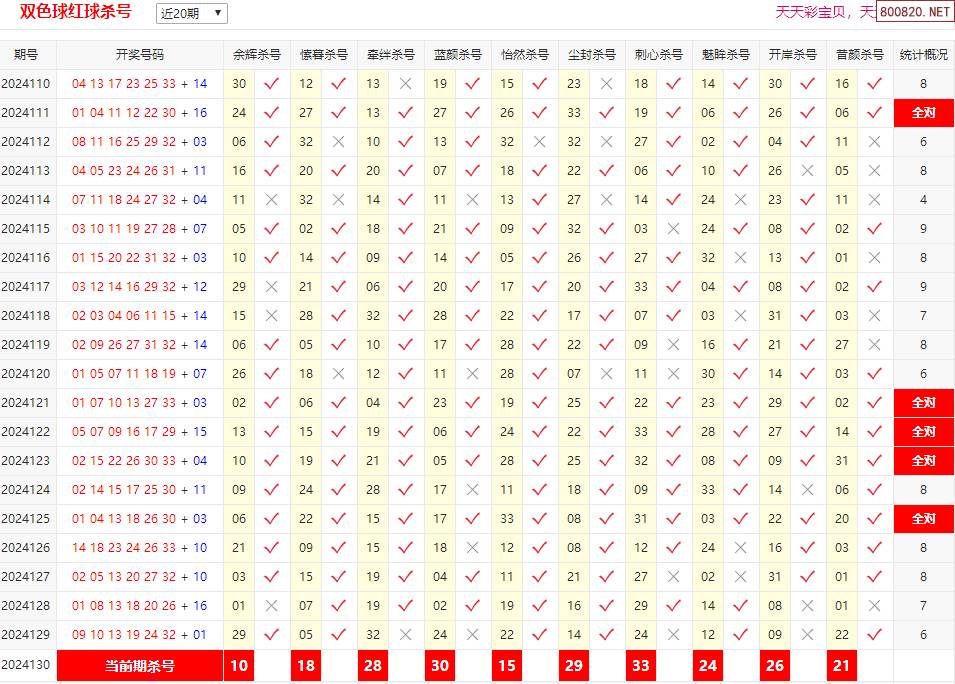Click the X mark under 开岸杀号 in row 2024113
The width and height of the screenshot is (955, 684).
[808, 171]
